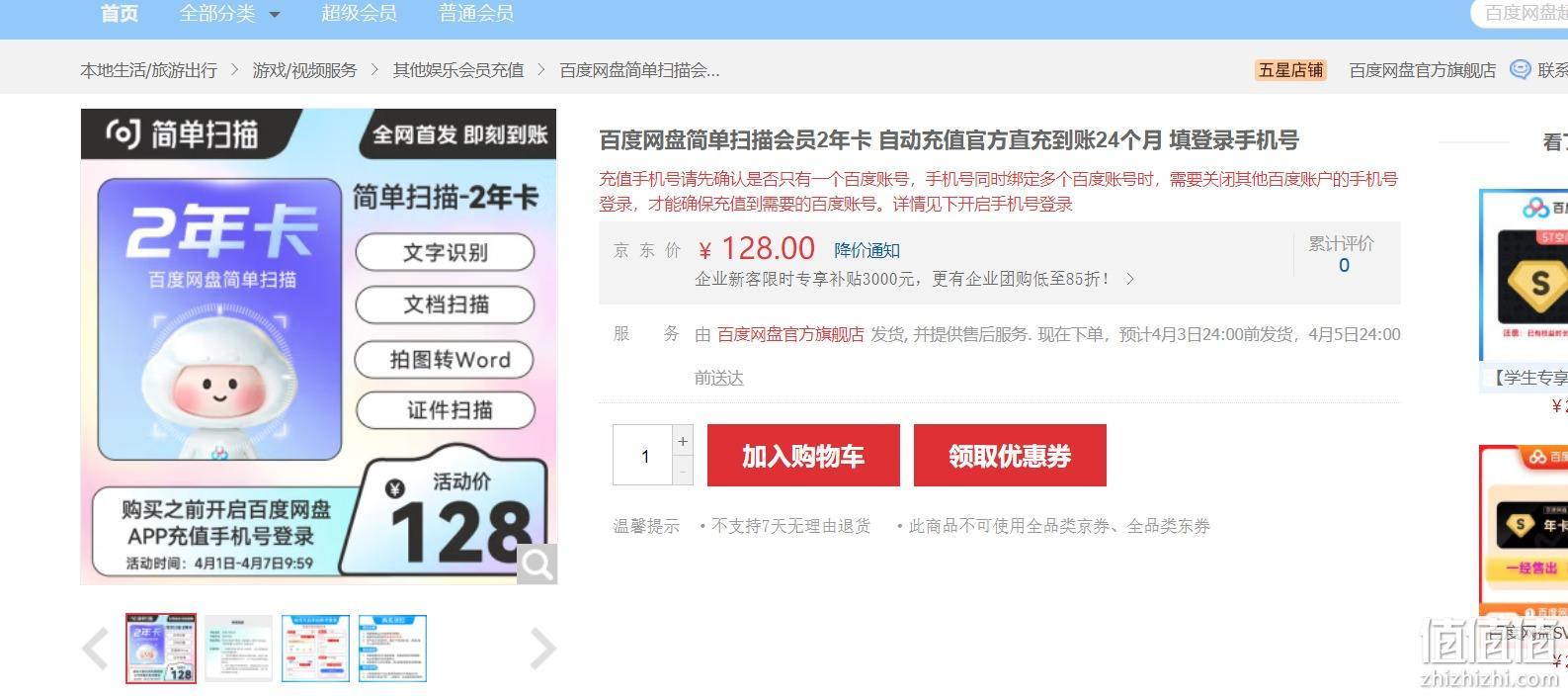Open the 全部分类 dropdown menu

click(x=229, y=14)
